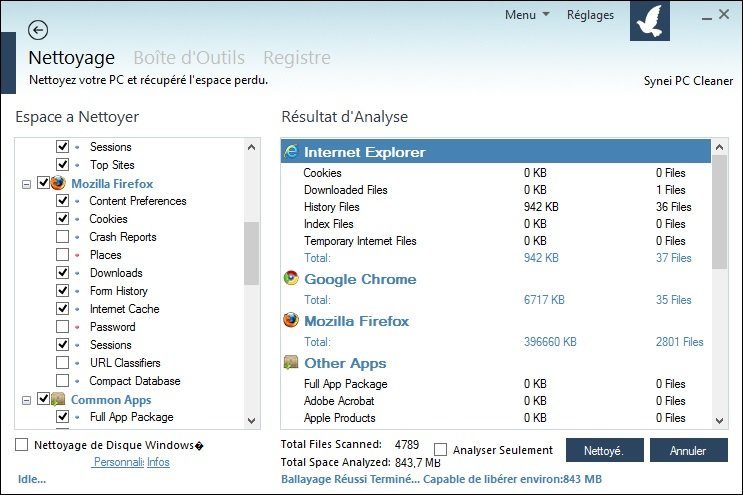Enable the Crash Reports checkbox

click(63, 236)
